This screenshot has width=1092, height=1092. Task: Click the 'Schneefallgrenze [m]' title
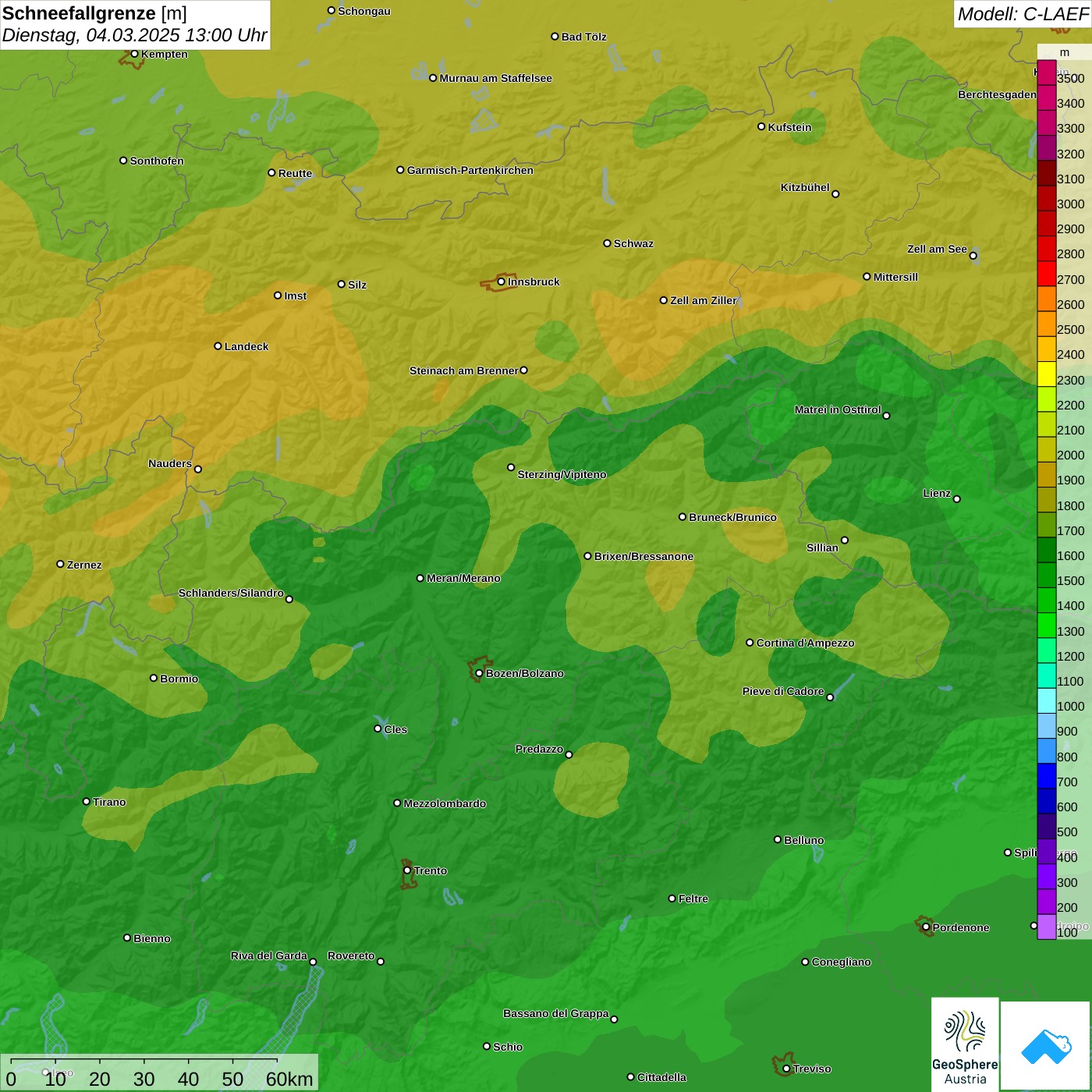pyautogui.click(x=94, y=13)
